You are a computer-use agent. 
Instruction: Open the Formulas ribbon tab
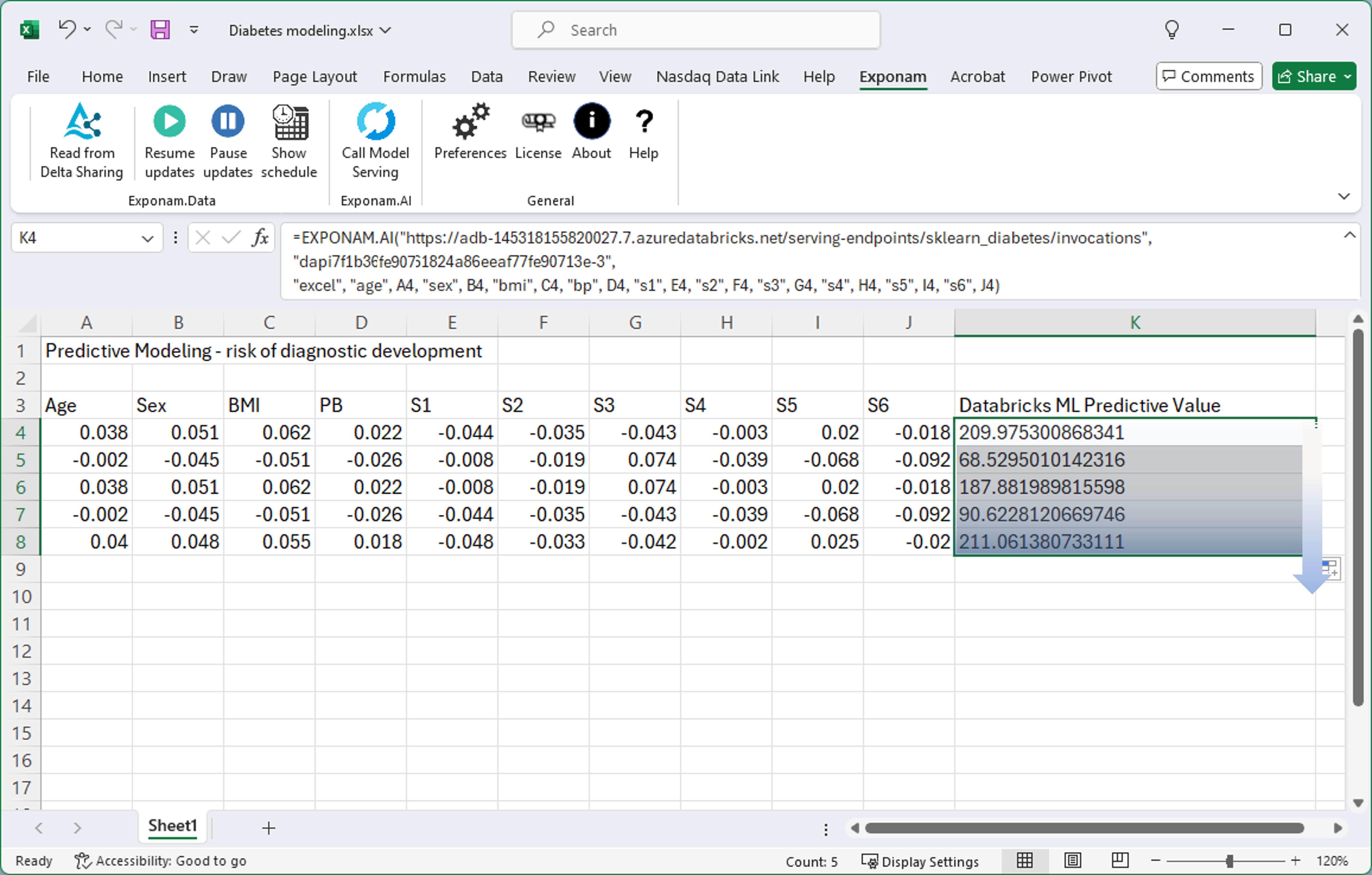tap(414, 76)
